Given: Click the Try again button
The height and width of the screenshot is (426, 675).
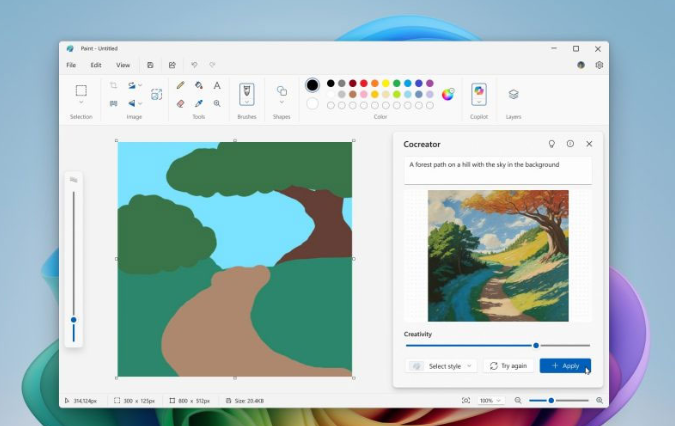Looking at the screenshot, I should (507, 366).
